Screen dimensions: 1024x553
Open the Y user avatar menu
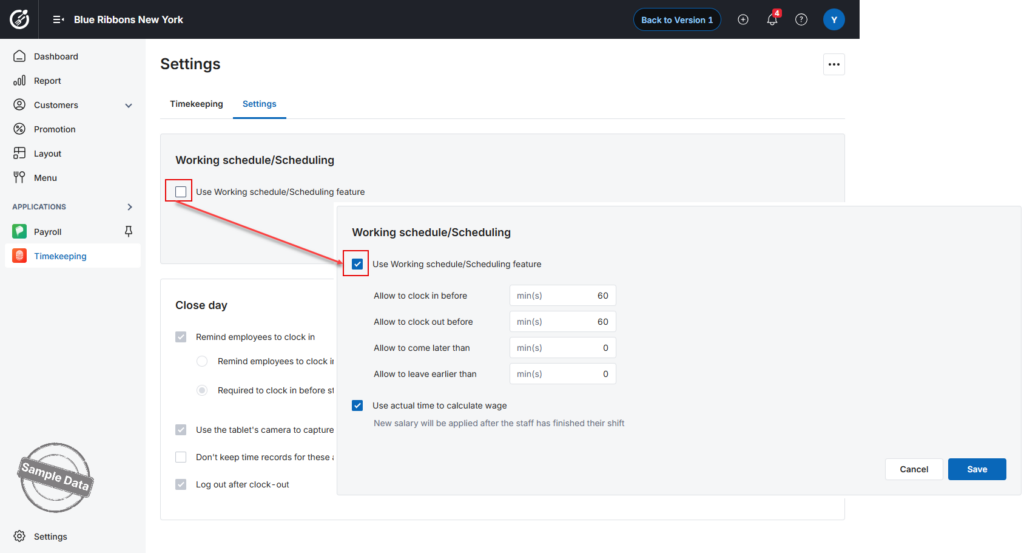click(x=834, y=20)
